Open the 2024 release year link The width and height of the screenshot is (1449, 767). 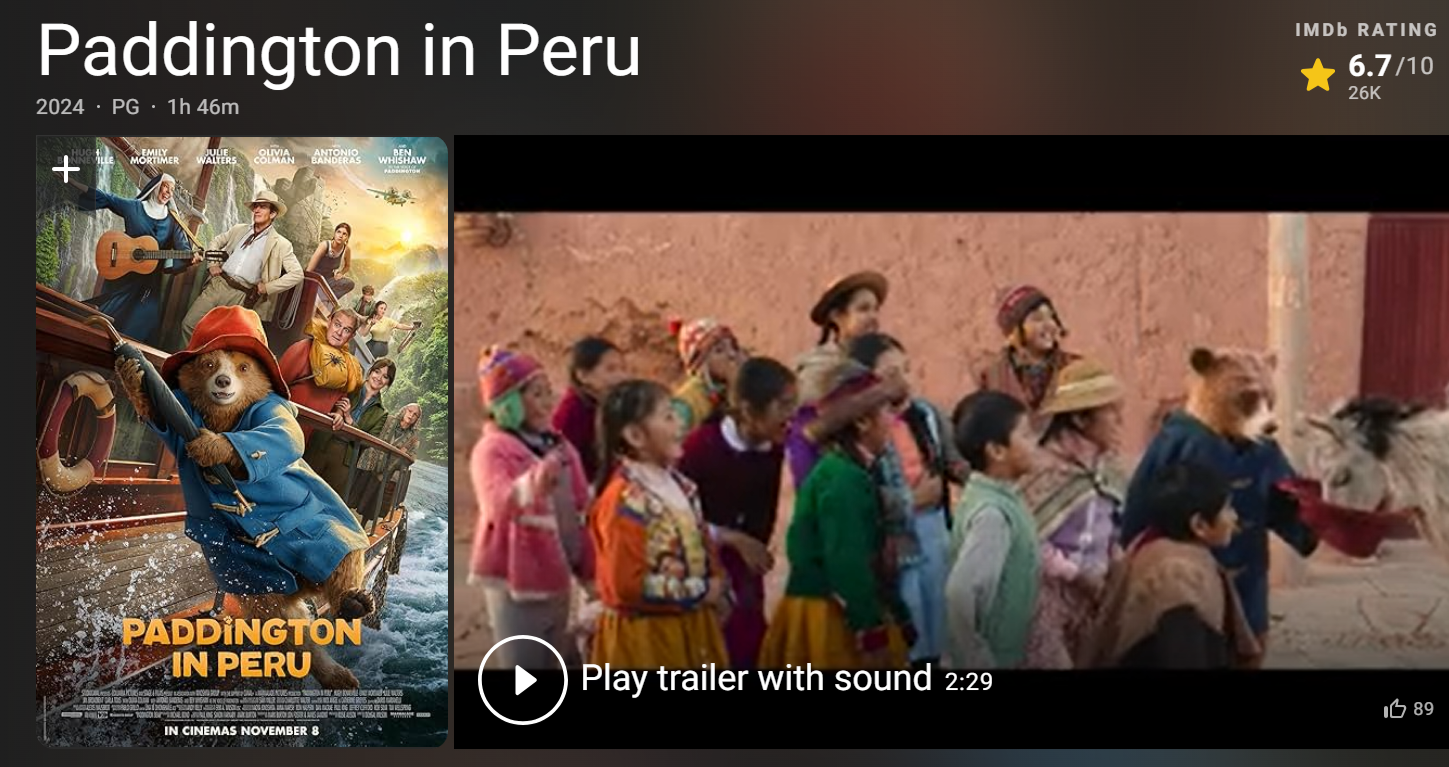60,107
